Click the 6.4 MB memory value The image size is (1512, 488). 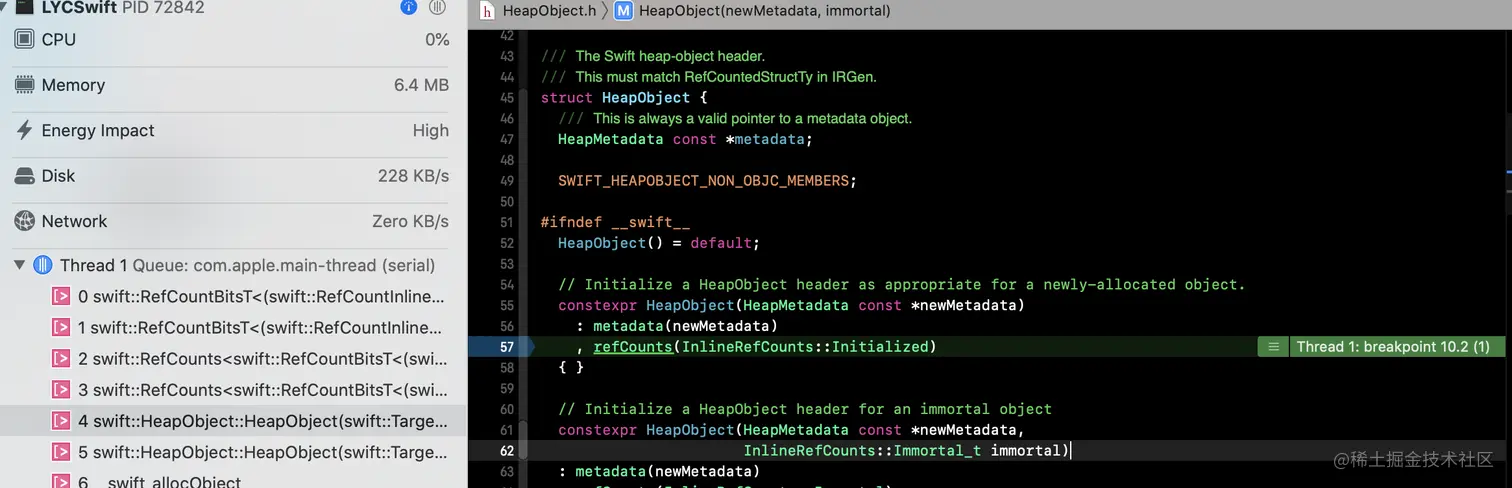(421, 85)
